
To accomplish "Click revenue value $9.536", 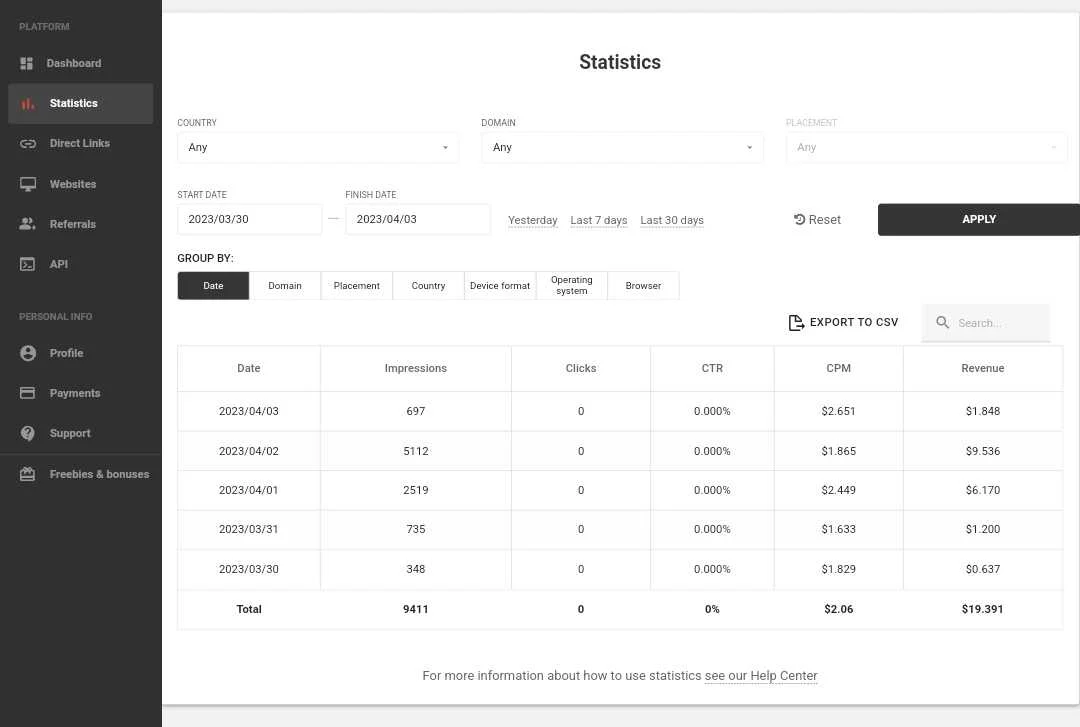I will pos(982,451).
